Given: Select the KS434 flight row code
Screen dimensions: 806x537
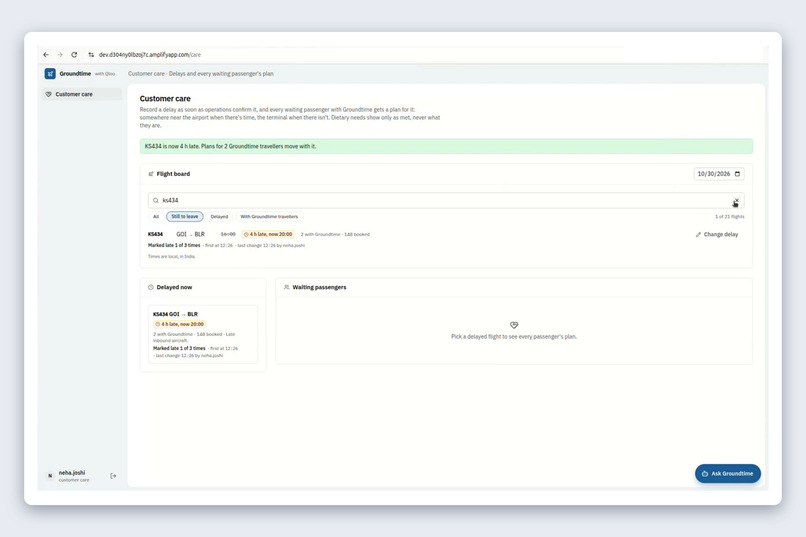Looking at the screenshot, I should pyautogui.click(x=155, y=234).
